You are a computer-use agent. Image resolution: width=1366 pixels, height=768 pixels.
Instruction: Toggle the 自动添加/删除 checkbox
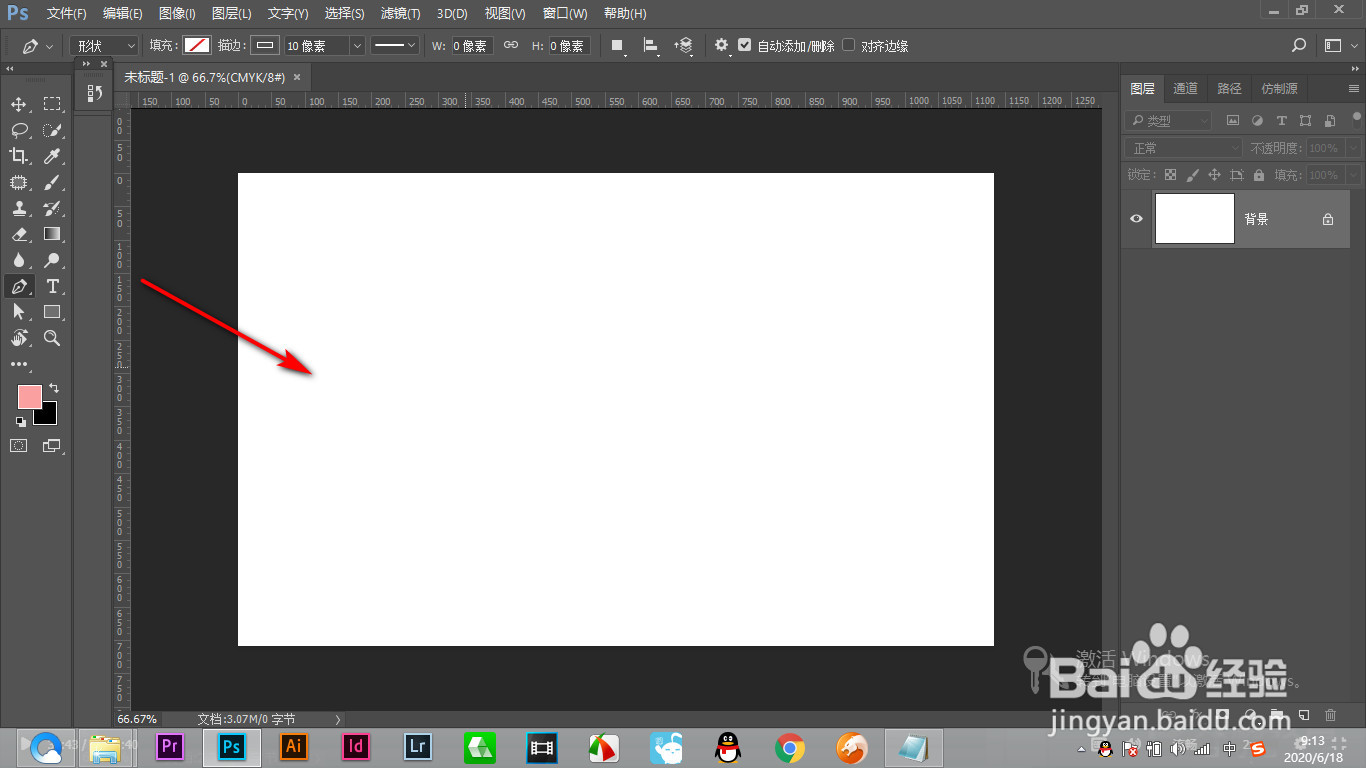(x=744, y=45)
